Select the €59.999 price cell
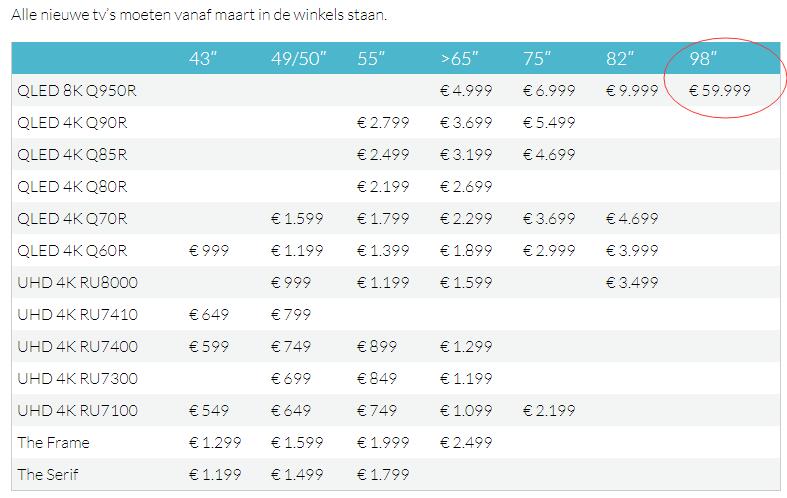Image resolution: width=787 pixels, height=498 pixels. [720, 90]
